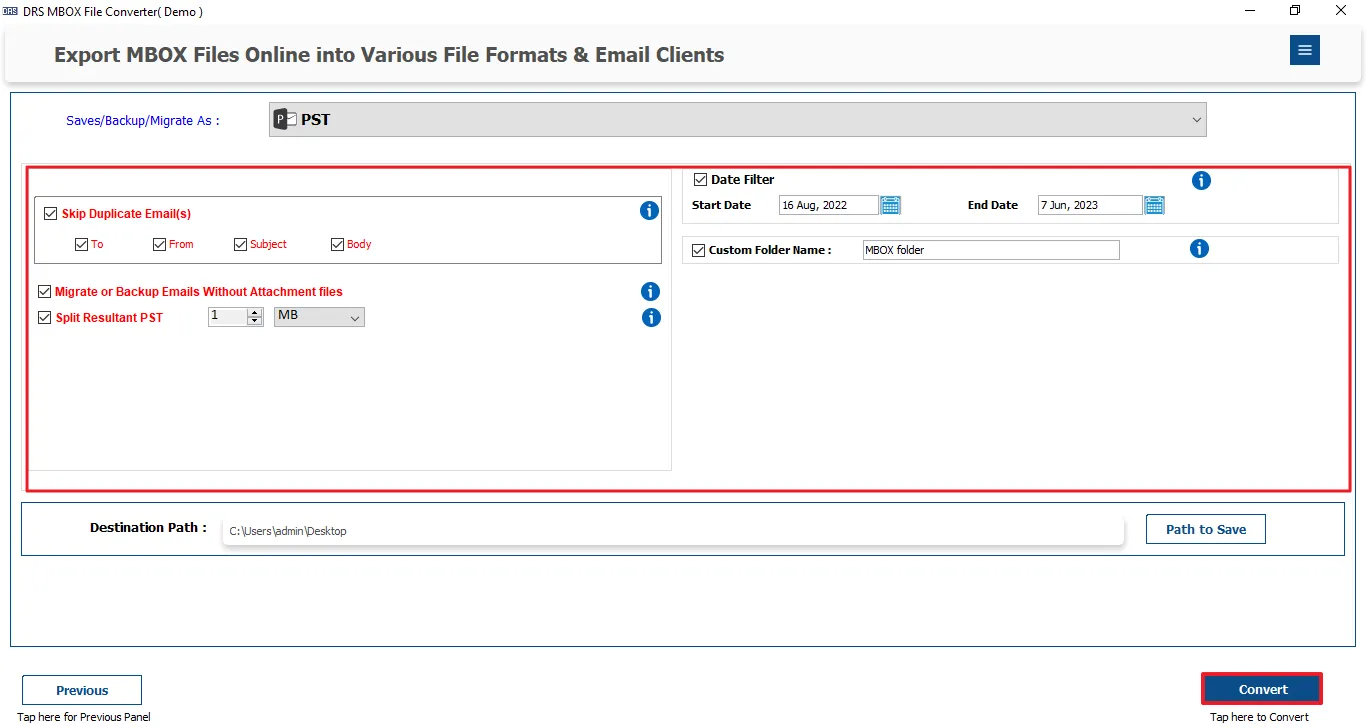Open Saves/Backup/Migrate As PST dropdown
1366x728 pixels.
(738, 119)
